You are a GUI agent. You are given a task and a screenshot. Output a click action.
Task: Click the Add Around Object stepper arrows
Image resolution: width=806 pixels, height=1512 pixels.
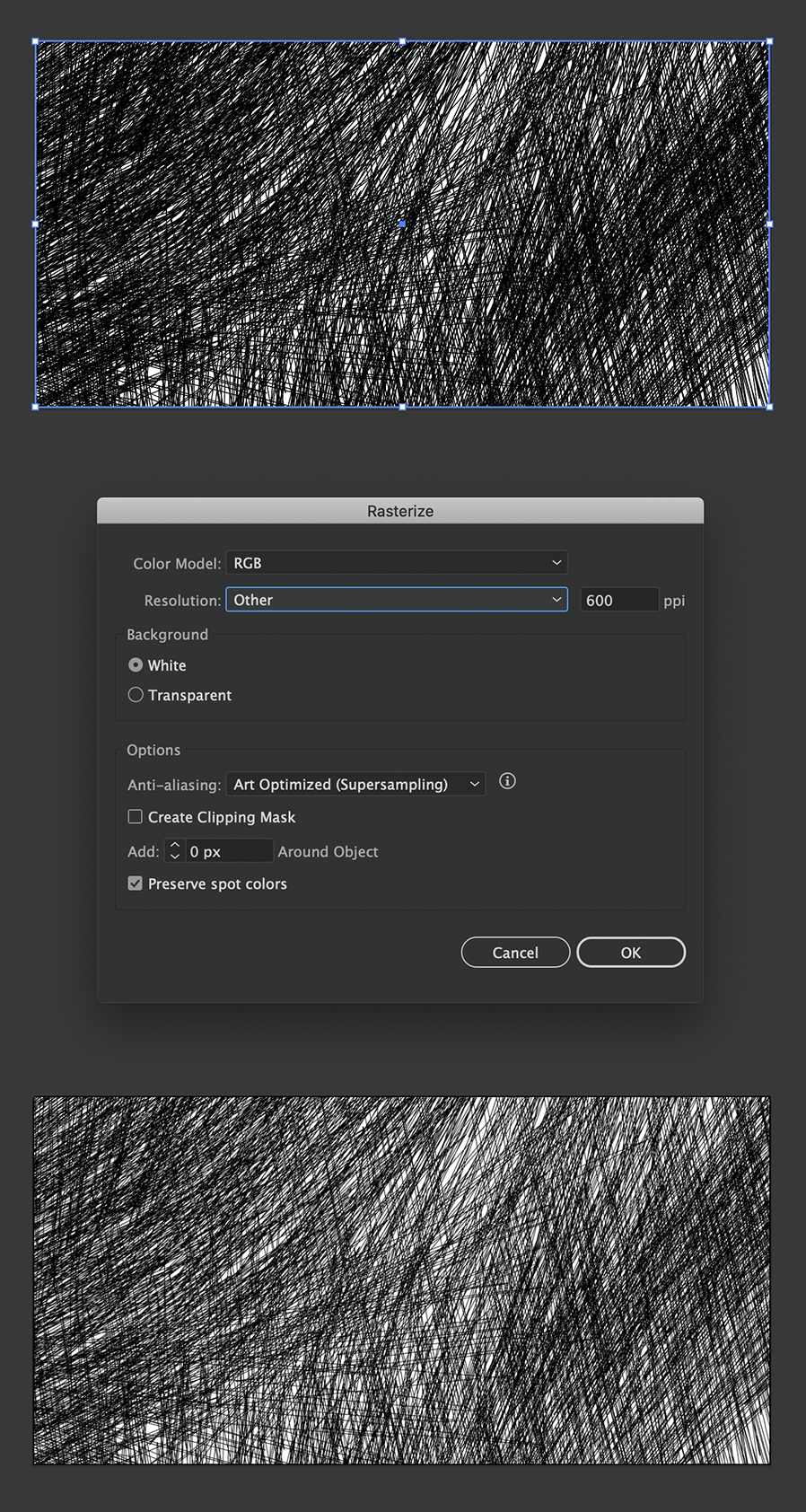(x=175, y=851)
